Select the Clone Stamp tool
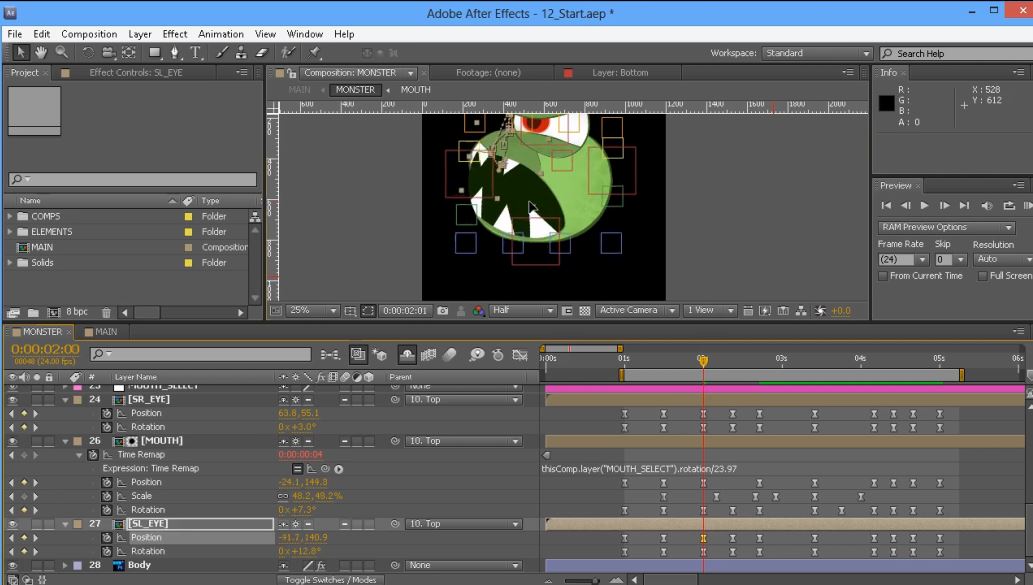 coord(241,53)
